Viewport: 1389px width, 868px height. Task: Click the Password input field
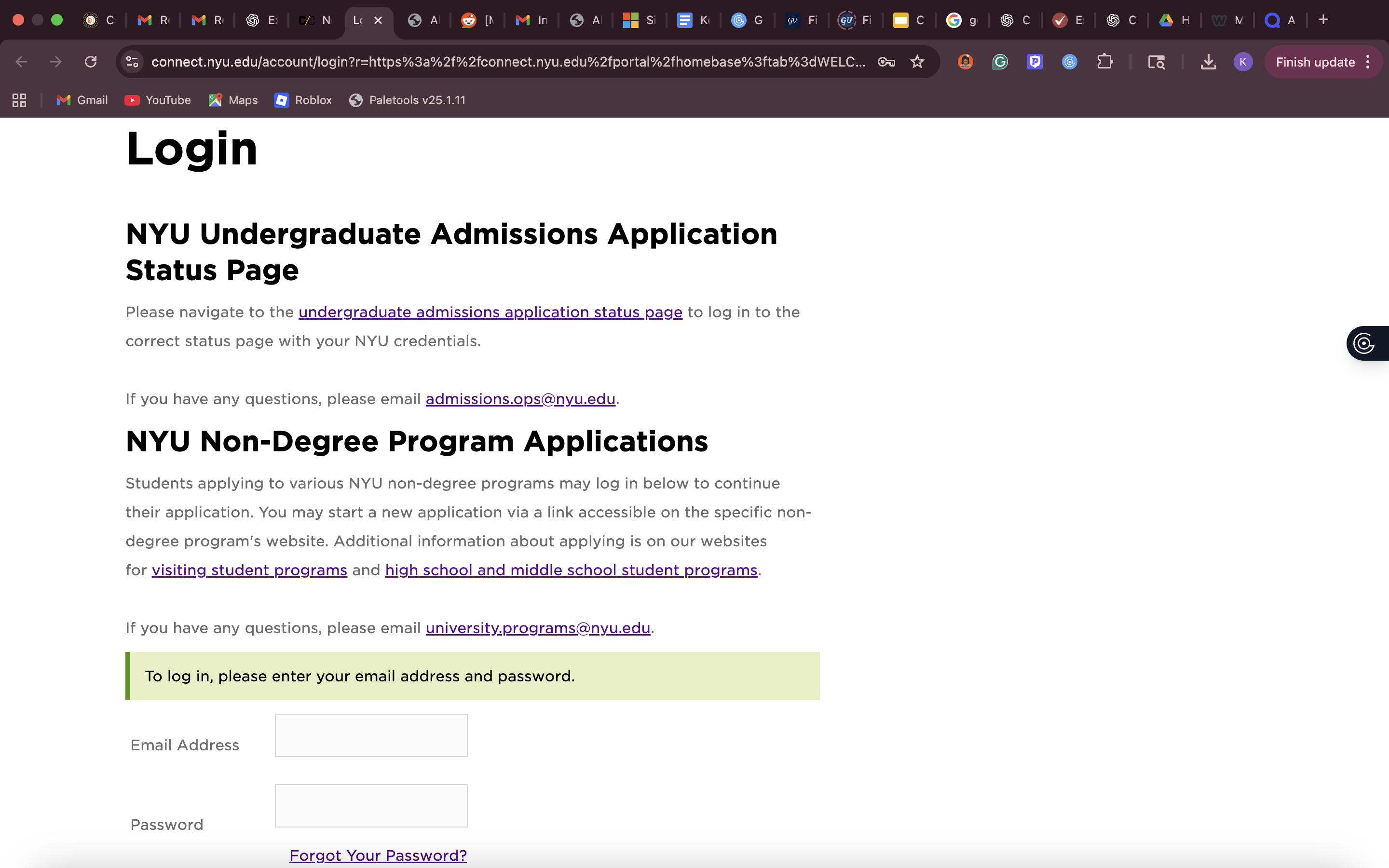tap(371, 805)
